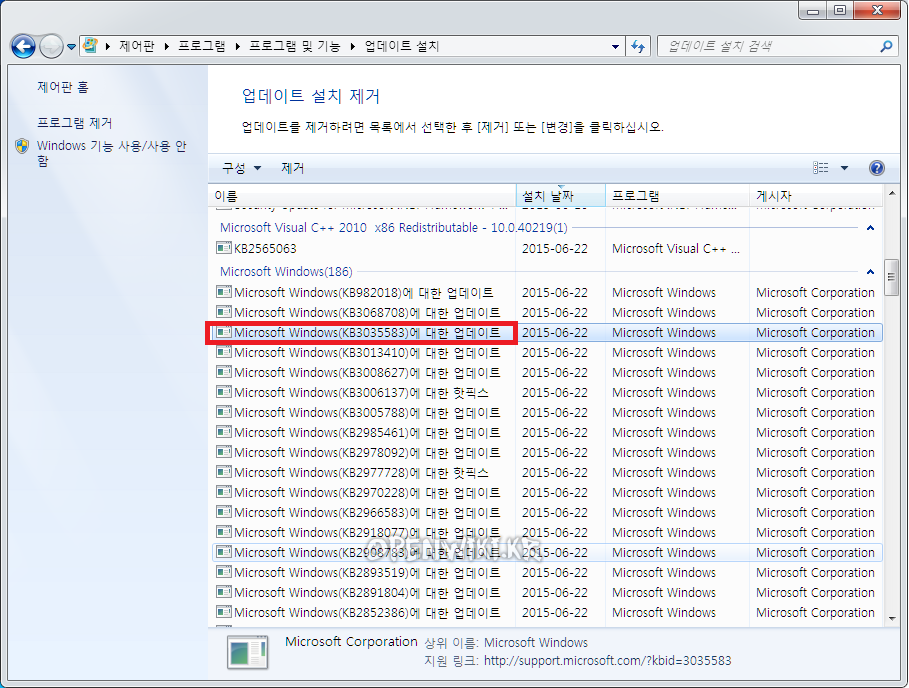Navigate to 프로그램 in the breadcrumb
Viewport: 909px width, 688px height.
click(202, 46)
